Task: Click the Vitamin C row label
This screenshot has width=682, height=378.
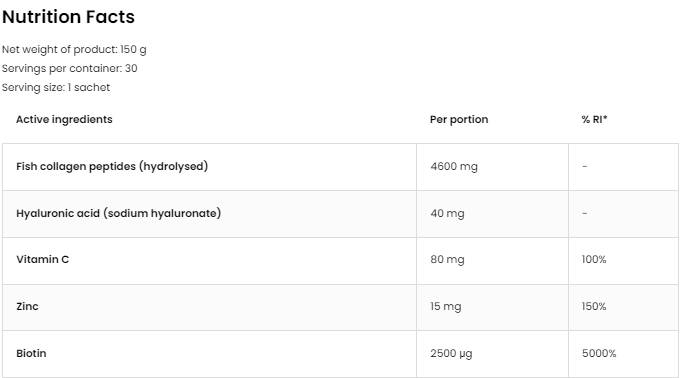Action: click(x=43, y=260)
